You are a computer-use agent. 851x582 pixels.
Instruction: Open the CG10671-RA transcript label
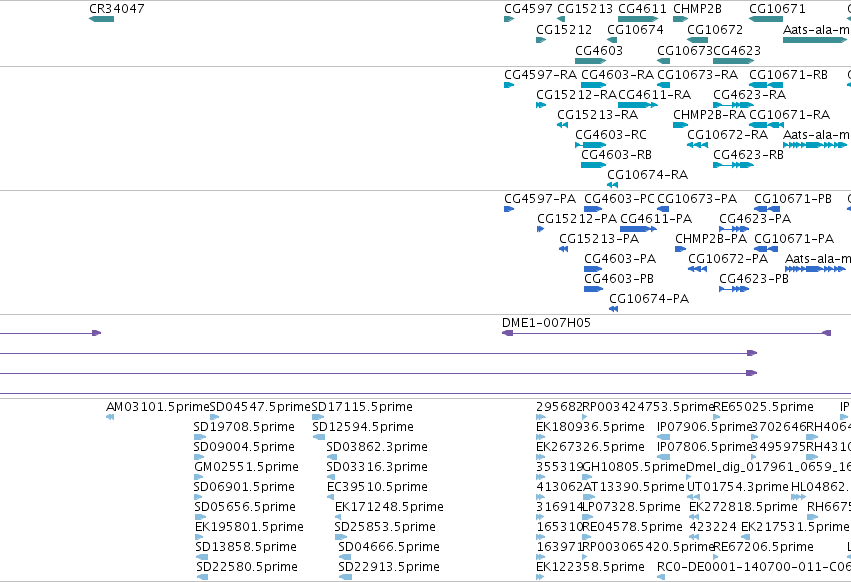790,115
